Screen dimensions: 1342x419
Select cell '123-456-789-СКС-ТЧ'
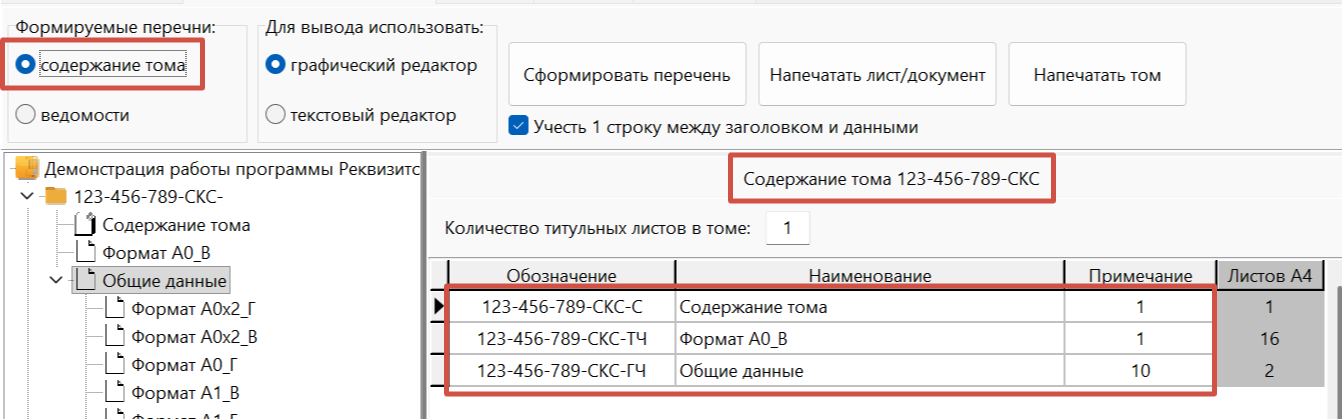[561, 339]
